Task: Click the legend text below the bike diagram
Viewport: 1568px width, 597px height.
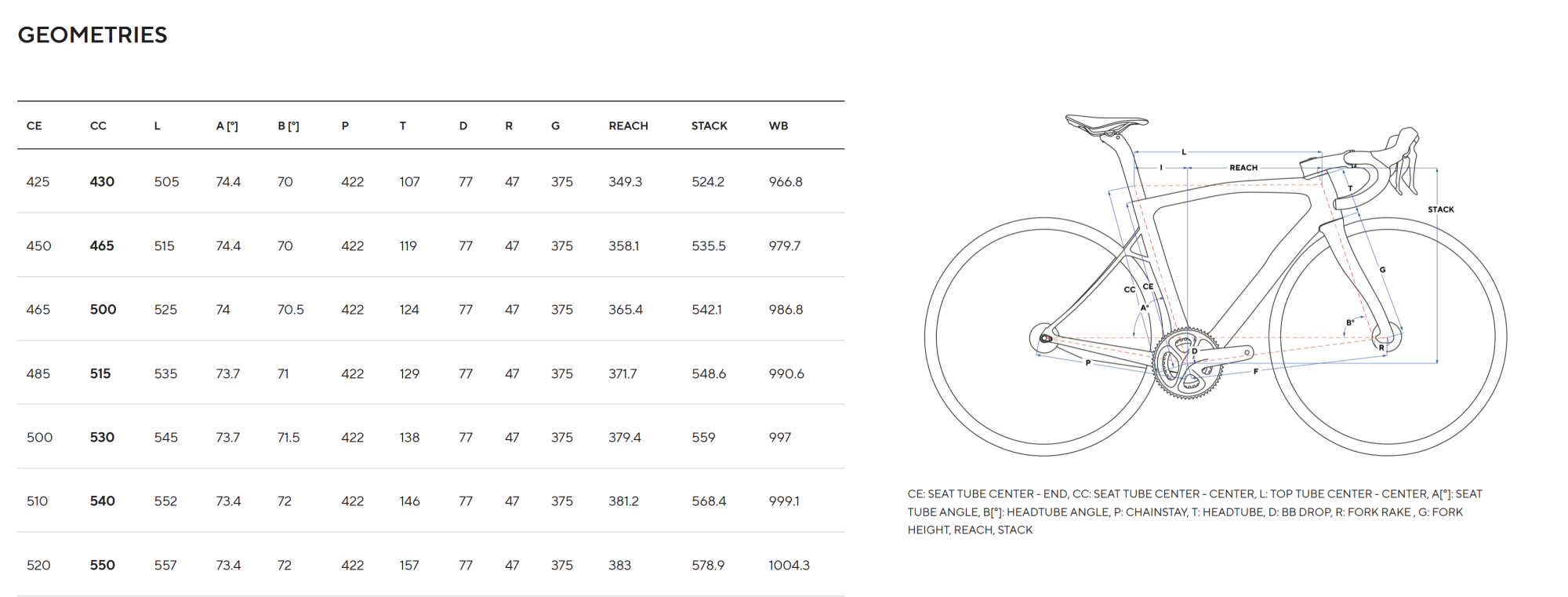Action: pos(1194,511)
